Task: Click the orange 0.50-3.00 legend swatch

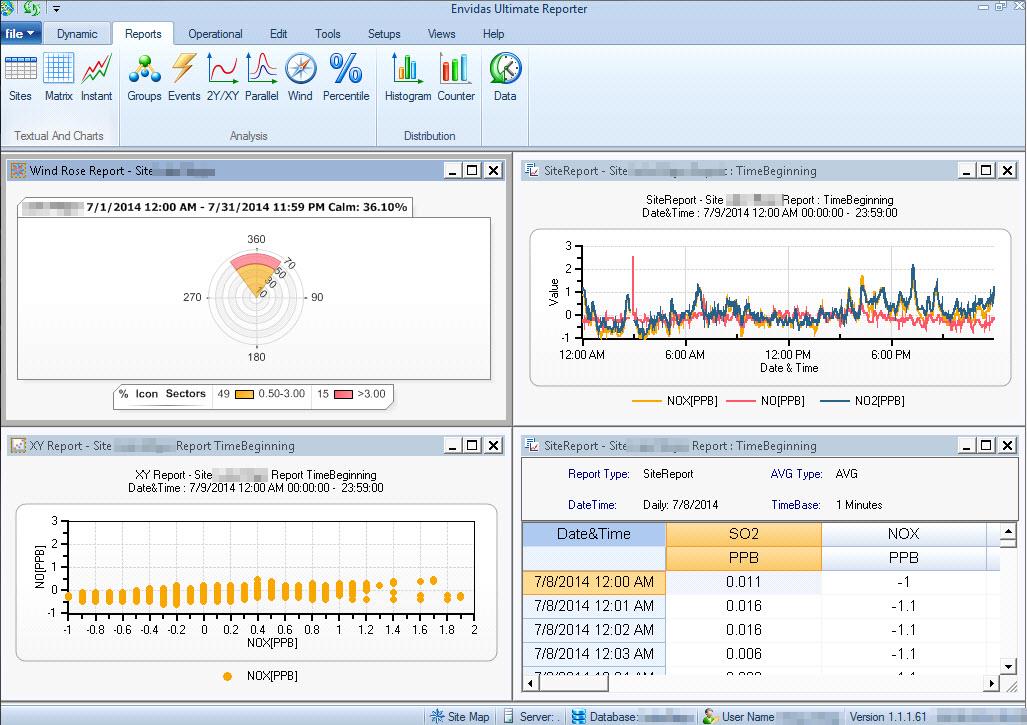Action: pos(244,395)
